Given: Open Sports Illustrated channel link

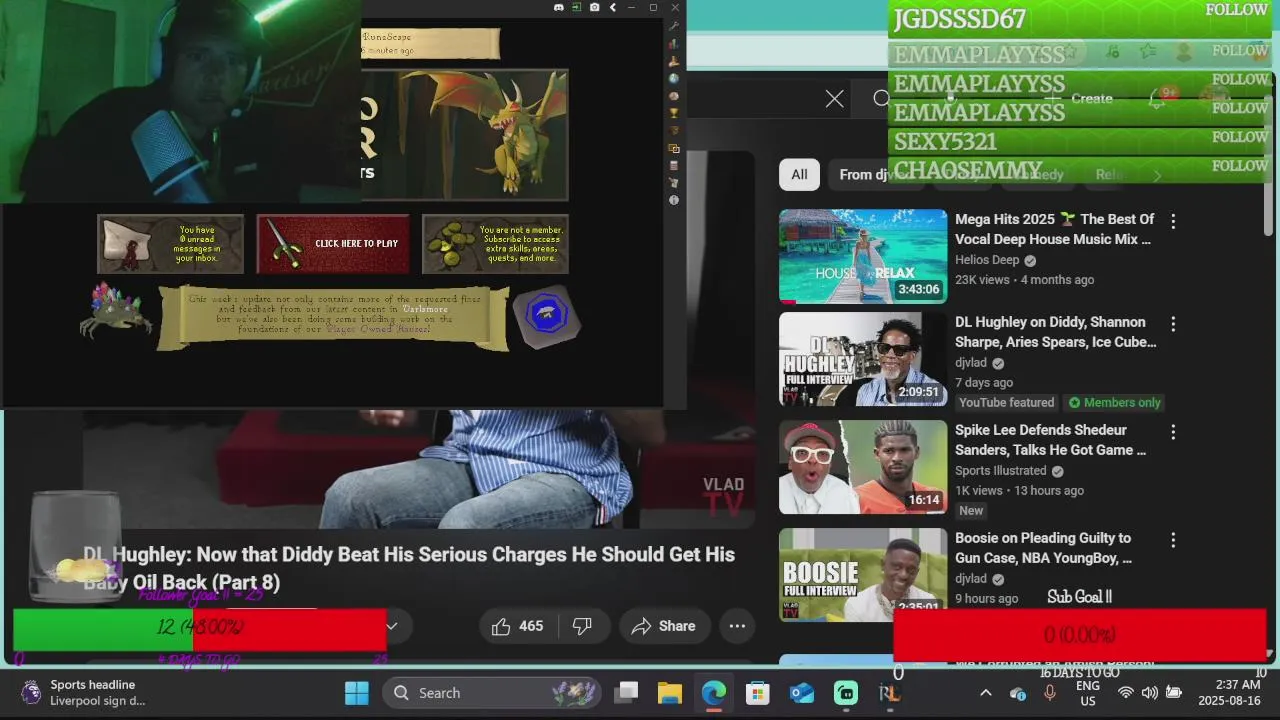Looking at the screenshot, I should (1001, 471).
